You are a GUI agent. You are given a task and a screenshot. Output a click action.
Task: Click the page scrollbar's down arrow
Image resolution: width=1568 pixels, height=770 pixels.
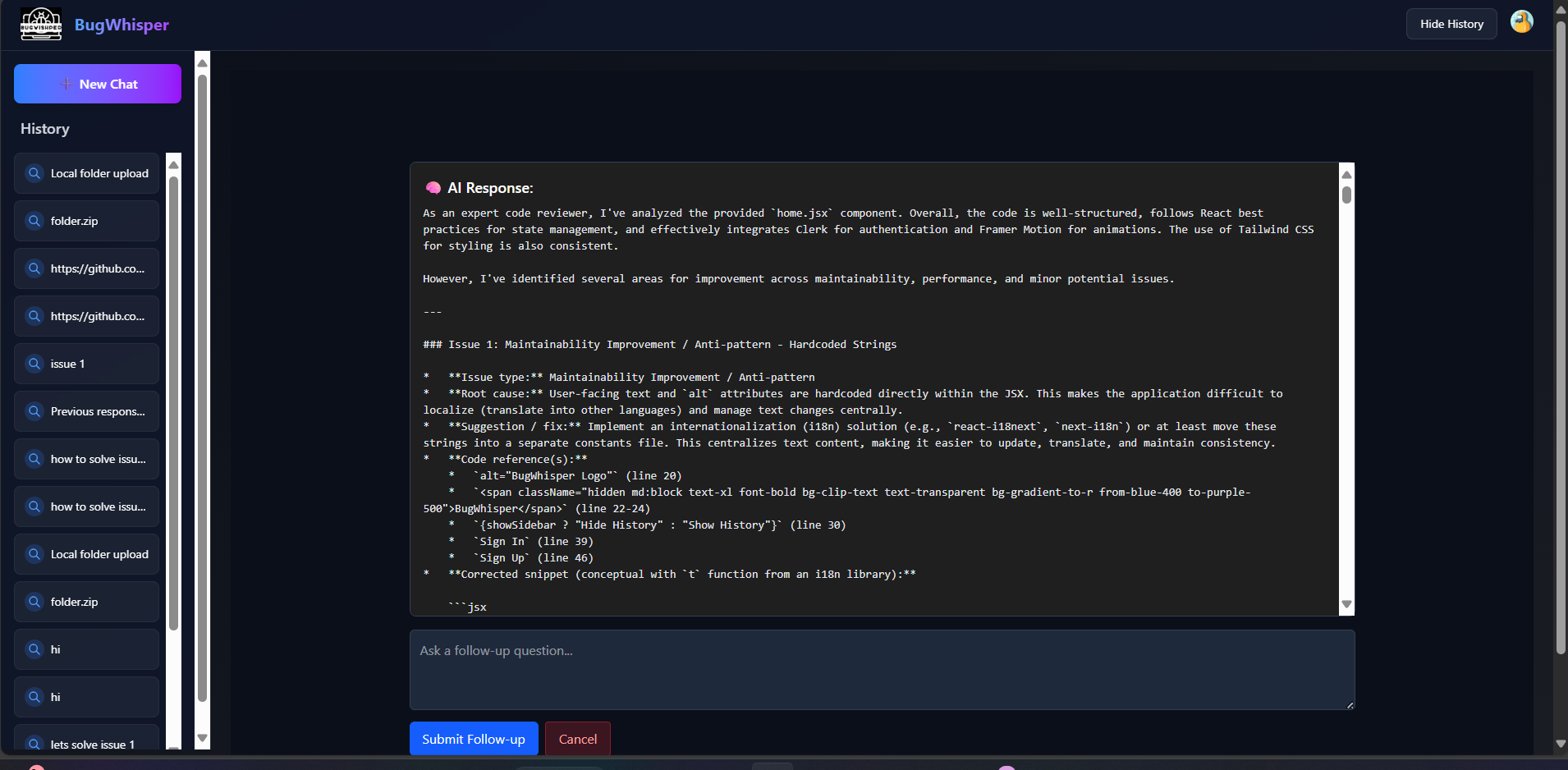click(1561, 744)
